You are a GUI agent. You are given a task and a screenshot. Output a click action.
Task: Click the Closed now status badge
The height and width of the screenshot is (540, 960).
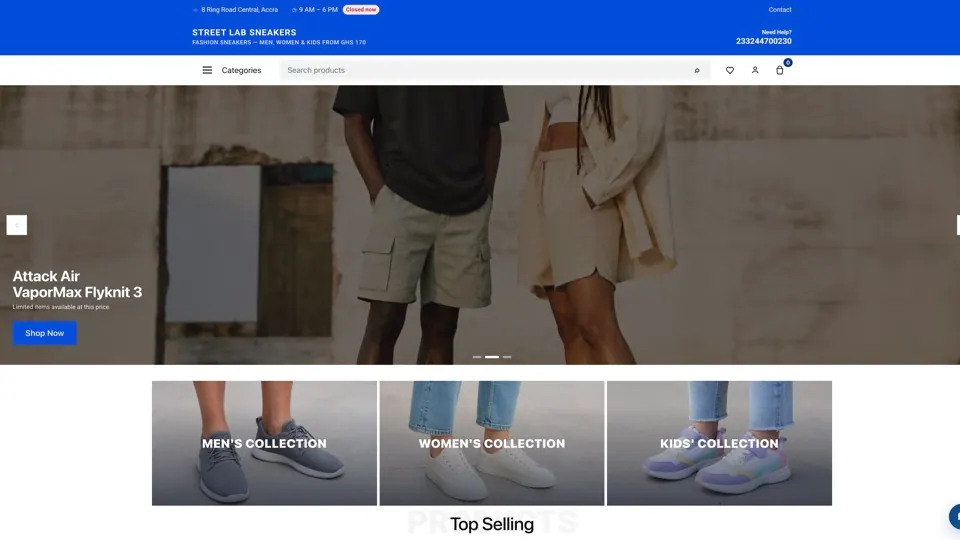(x=361, y=10)
